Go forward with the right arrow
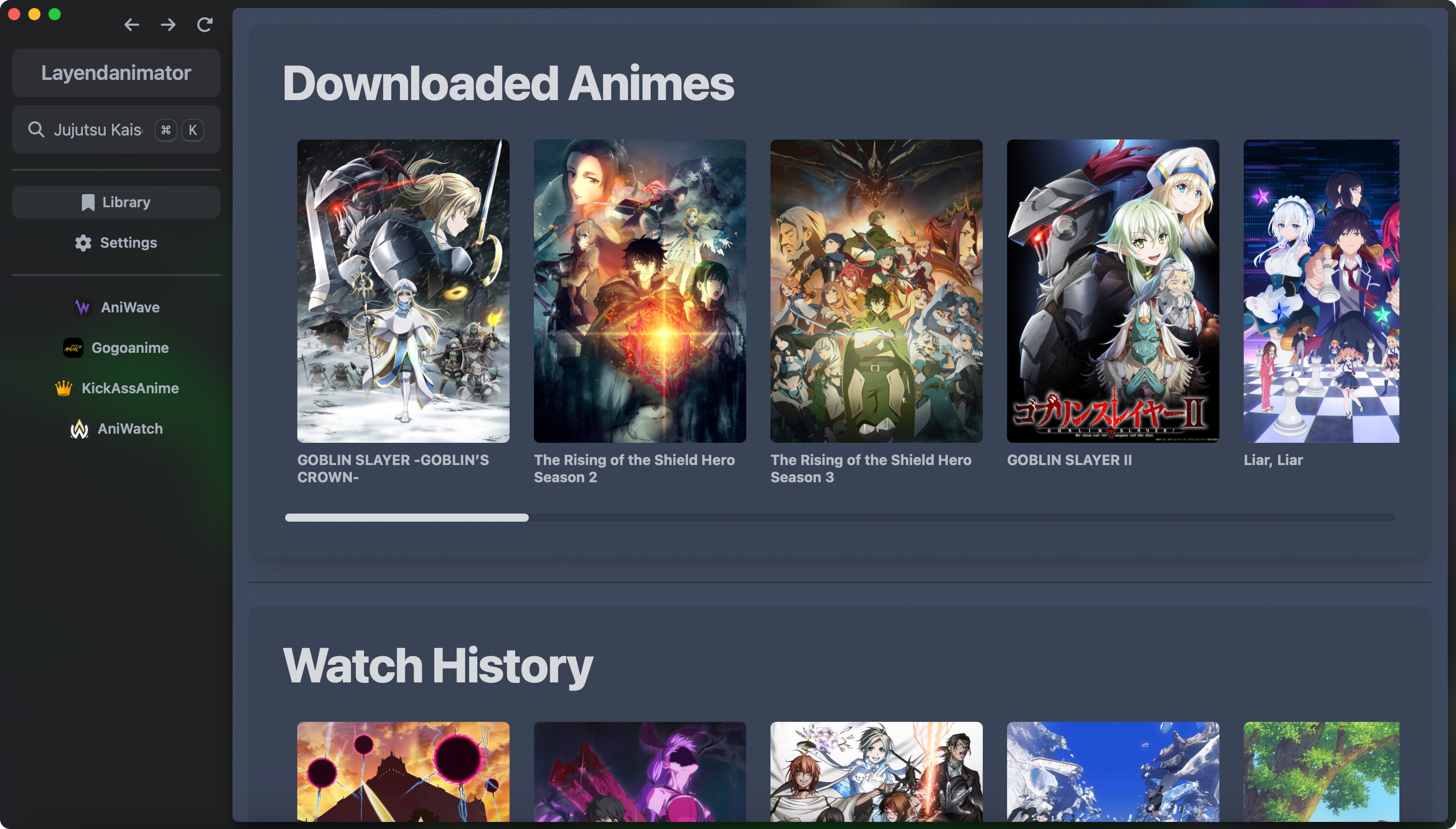Viewport: 1456px width, 829px height. [x=168, y=24]
